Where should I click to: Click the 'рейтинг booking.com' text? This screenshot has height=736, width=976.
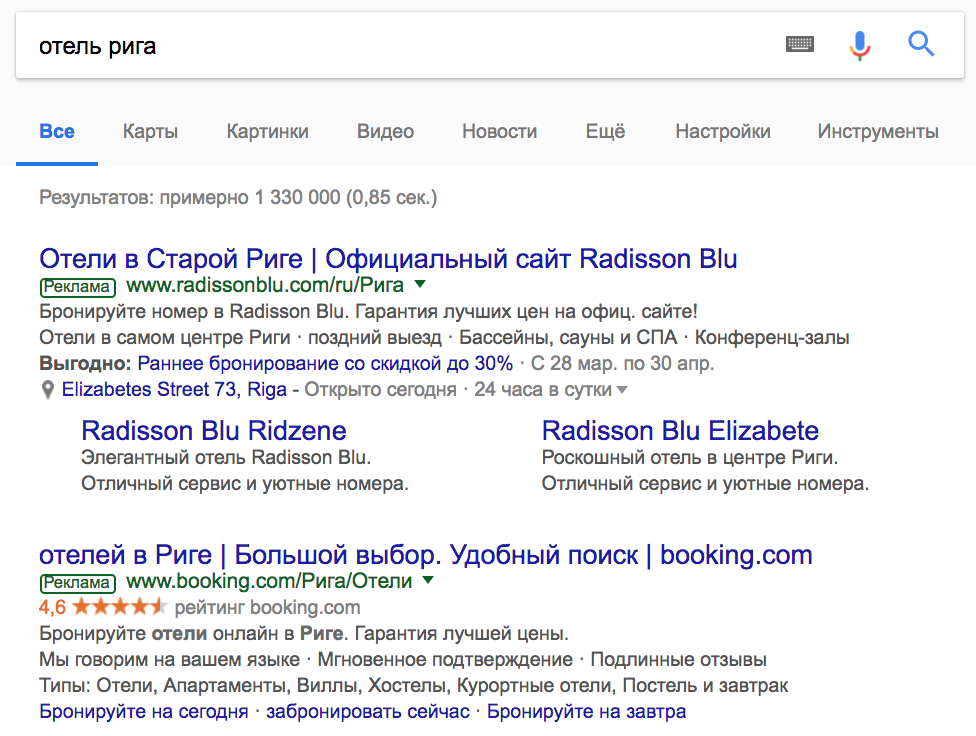tap(268, 607)
